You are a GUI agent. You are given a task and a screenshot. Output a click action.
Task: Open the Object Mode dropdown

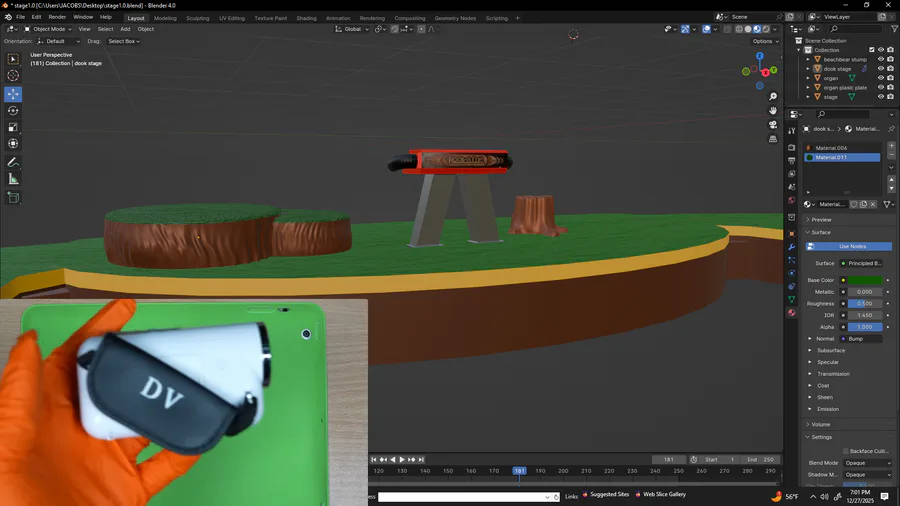[48, 29]
